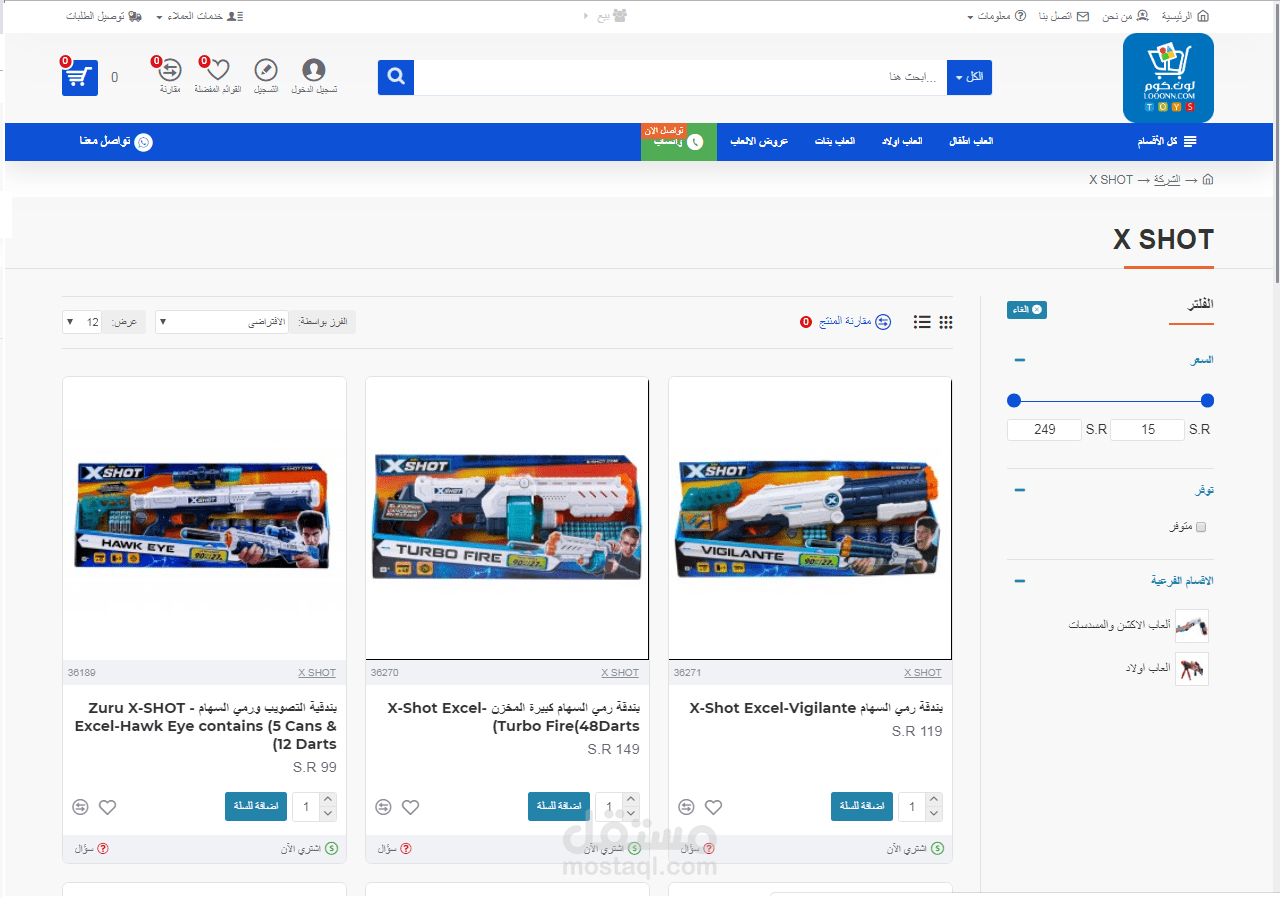Add Turbo Fire gun to cart
The image size is (1280, 898).
(559, 806)
